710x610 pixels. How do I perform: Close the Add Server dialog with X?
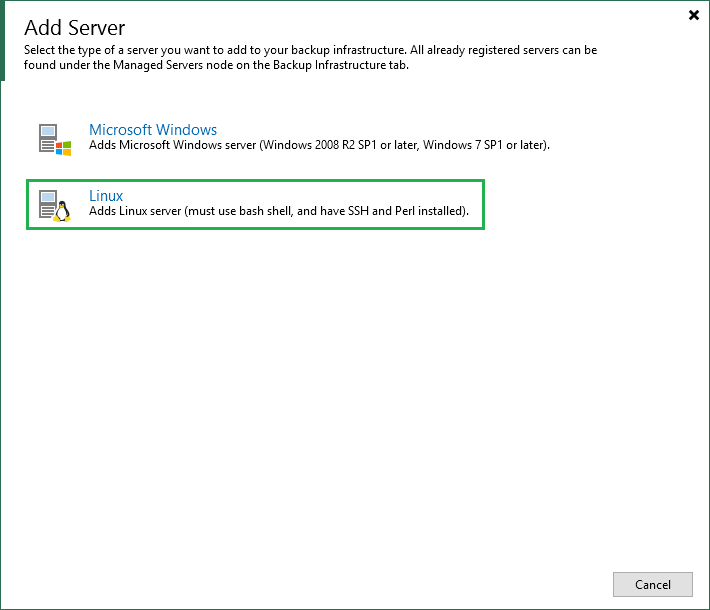[694, 15]
